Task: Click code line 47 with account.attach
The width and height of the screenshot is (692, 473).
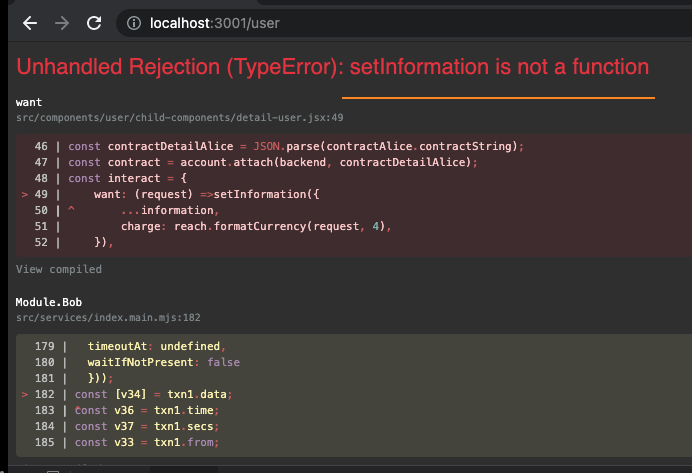Action: [256, 162]
